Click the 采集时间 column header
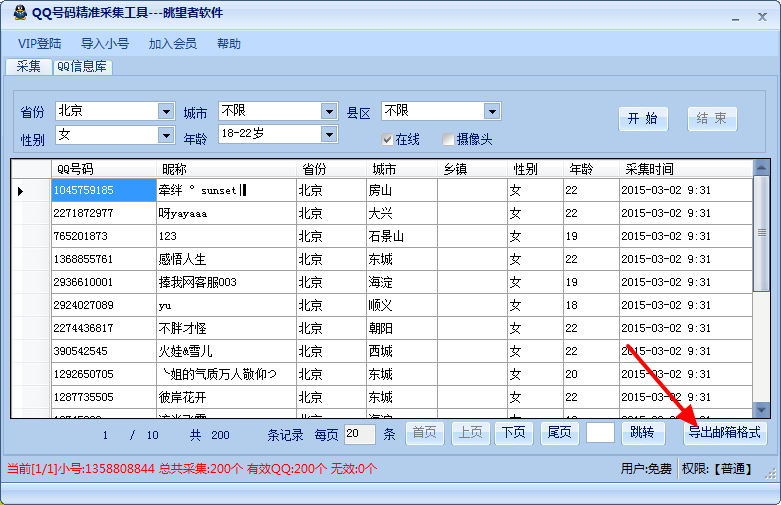The height and width of the screenshot is (505, 781). pyautogui.click(x=686, y=169)
